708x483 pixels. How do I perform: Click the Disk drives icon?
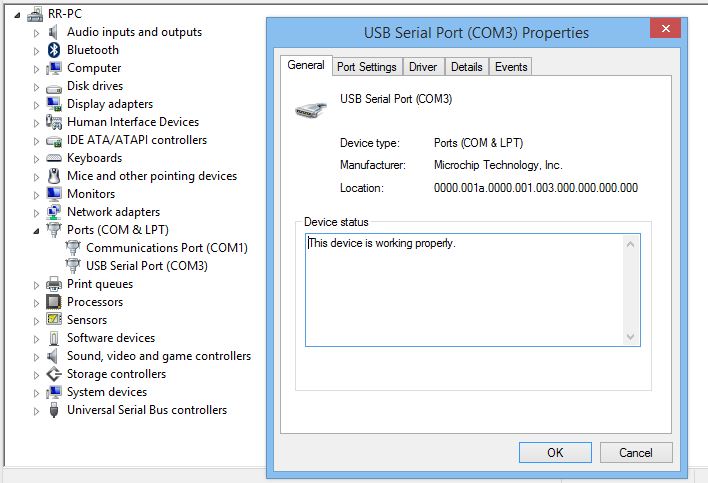55,86
